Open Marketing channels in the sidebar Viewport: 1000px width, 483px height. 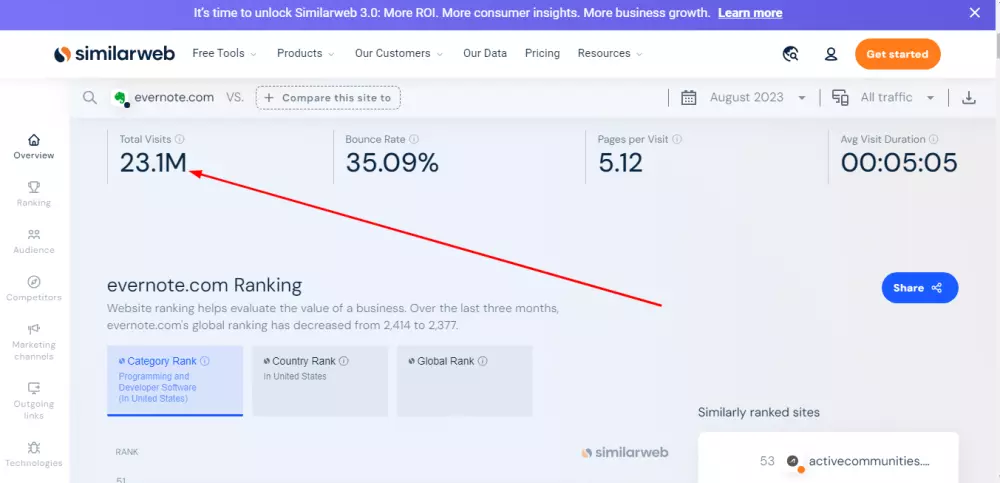[x=34, y=341]
